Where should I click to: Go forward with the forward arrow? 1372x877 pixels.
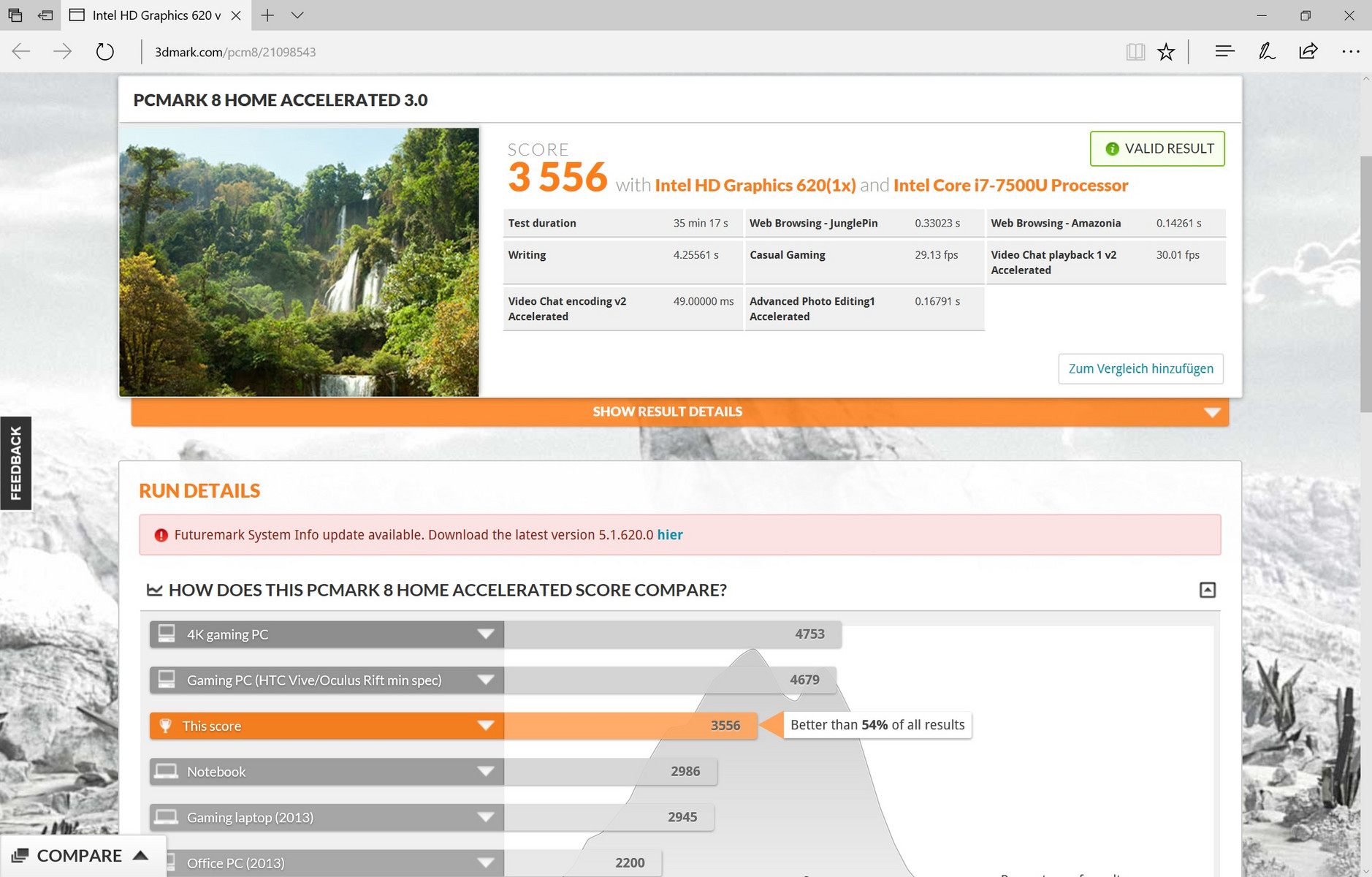(63, 51)
